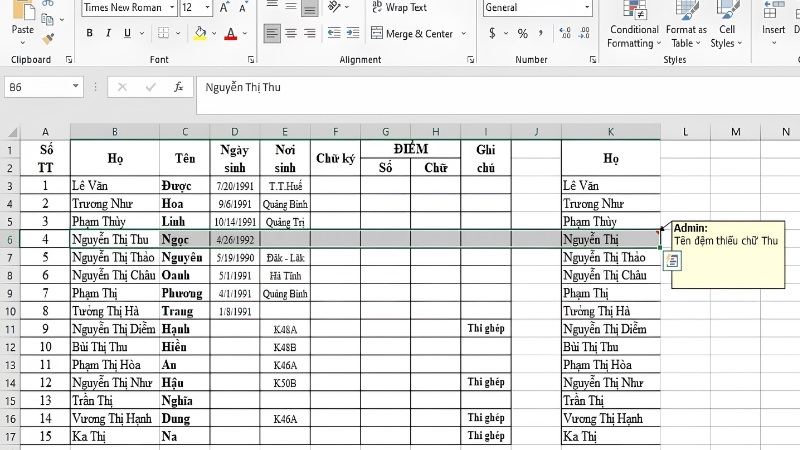Viewport: 800px width, 450px height.
Task: Open Conditional Formatting menu
Action: pyautogui.click(x=634, y=24)
